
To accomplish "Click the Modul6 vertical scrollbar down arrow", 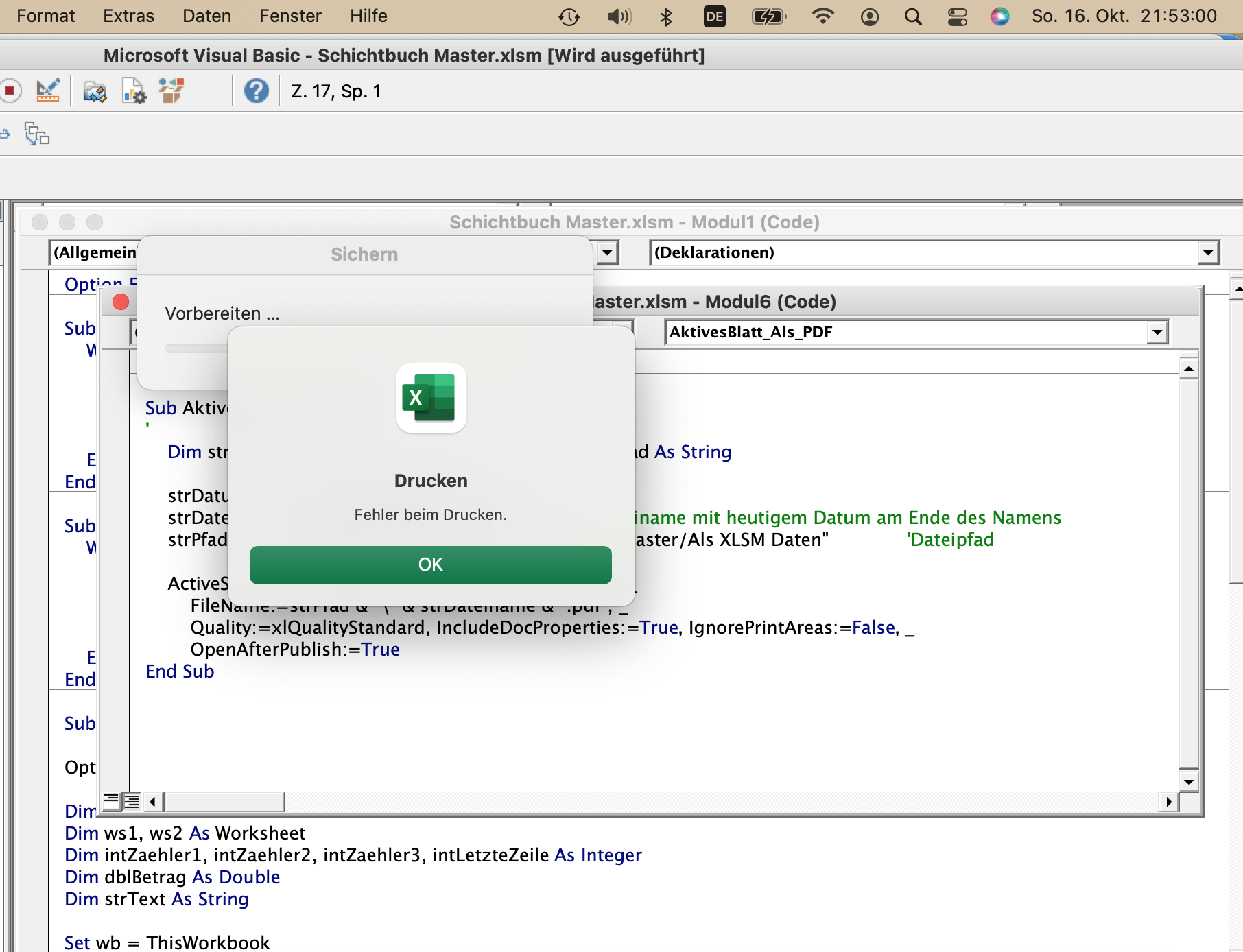I will (1189, 781).
